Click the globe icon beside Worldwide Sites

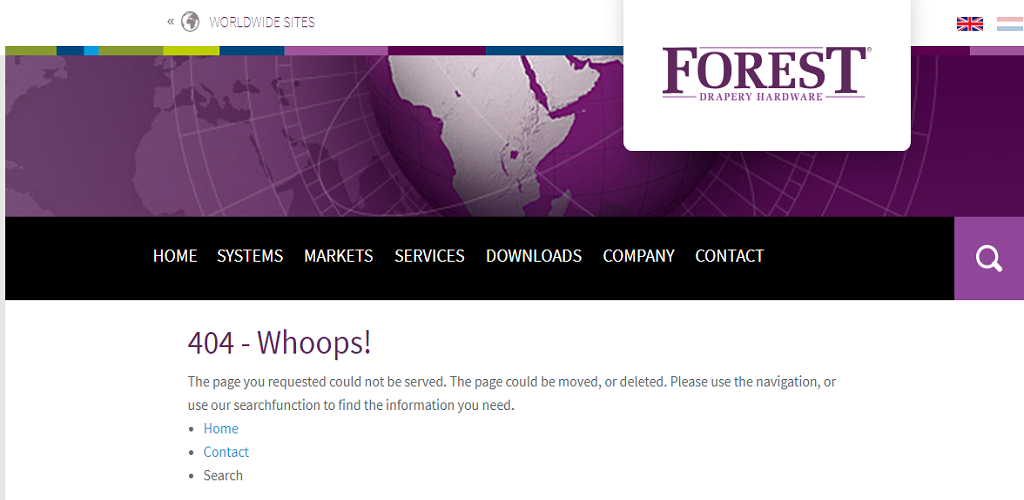(x=190, y=22)
